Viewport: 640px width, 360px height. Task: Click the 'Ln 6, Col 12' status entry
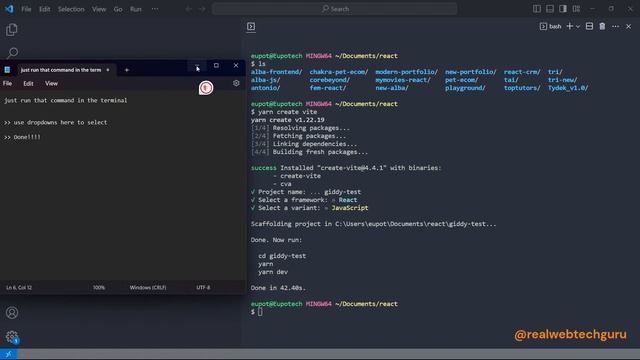(19, 288)
